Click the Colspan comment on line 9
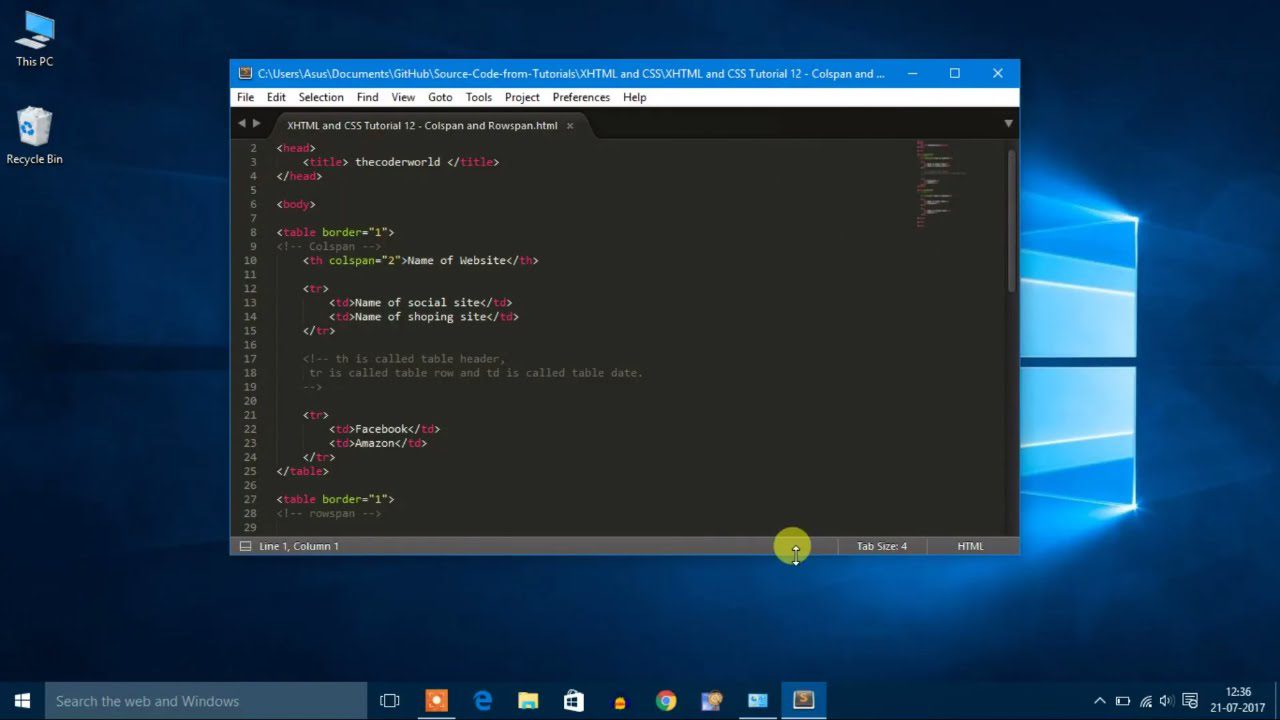The image size is (1280, 720). click(329, 246)
